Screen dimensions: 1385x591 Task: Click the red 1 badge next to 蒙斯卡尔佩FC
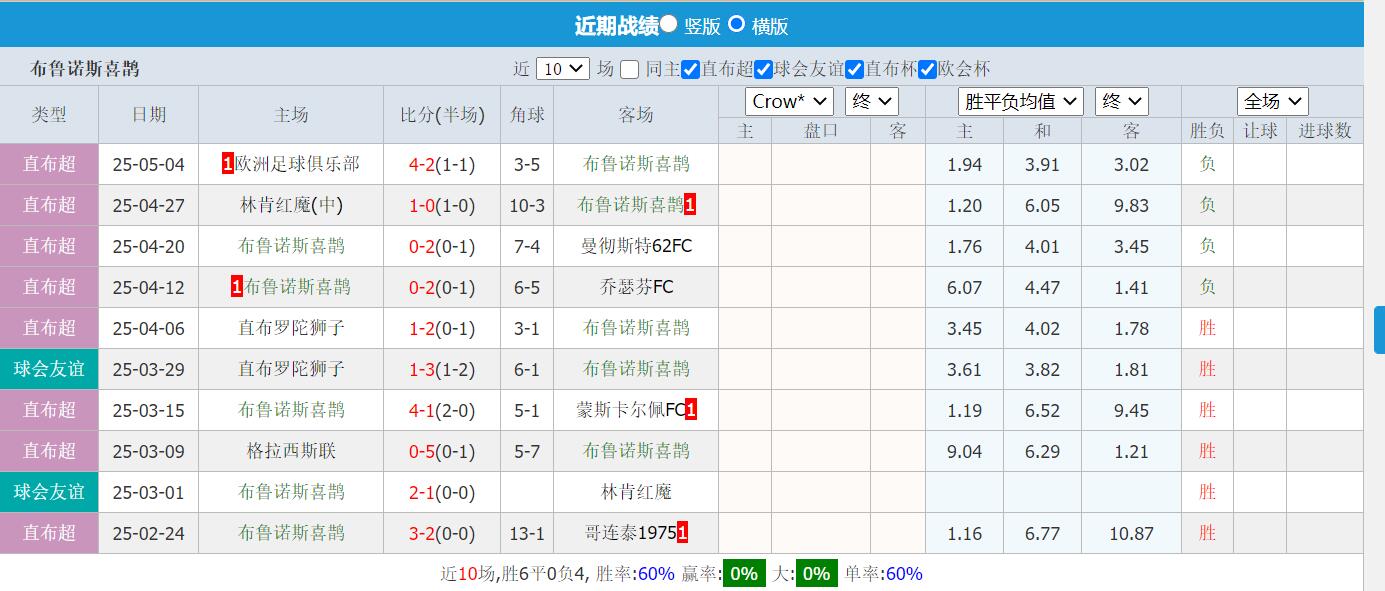pyautogui.click(x=689, y=409)
